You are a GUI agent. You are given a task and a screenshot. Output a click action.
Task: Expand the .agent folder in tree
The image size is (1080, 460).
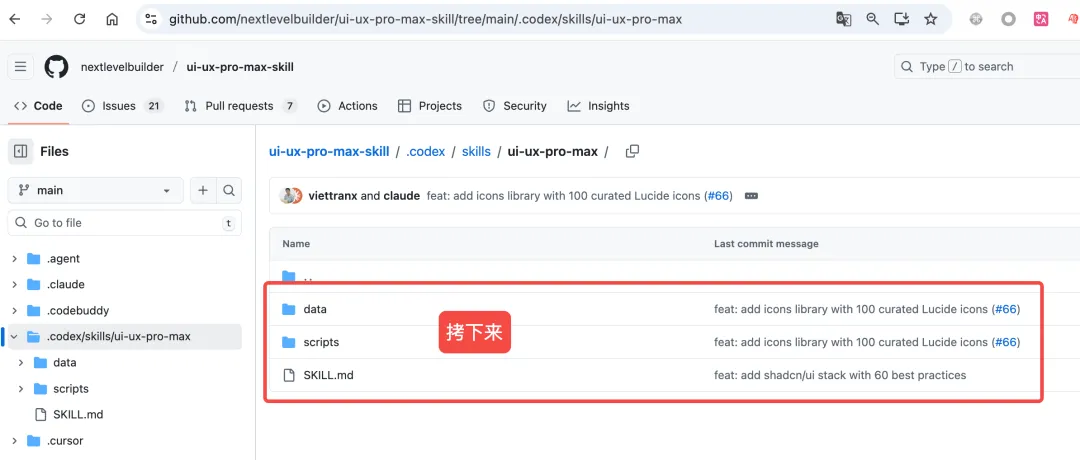pos(14,259)
